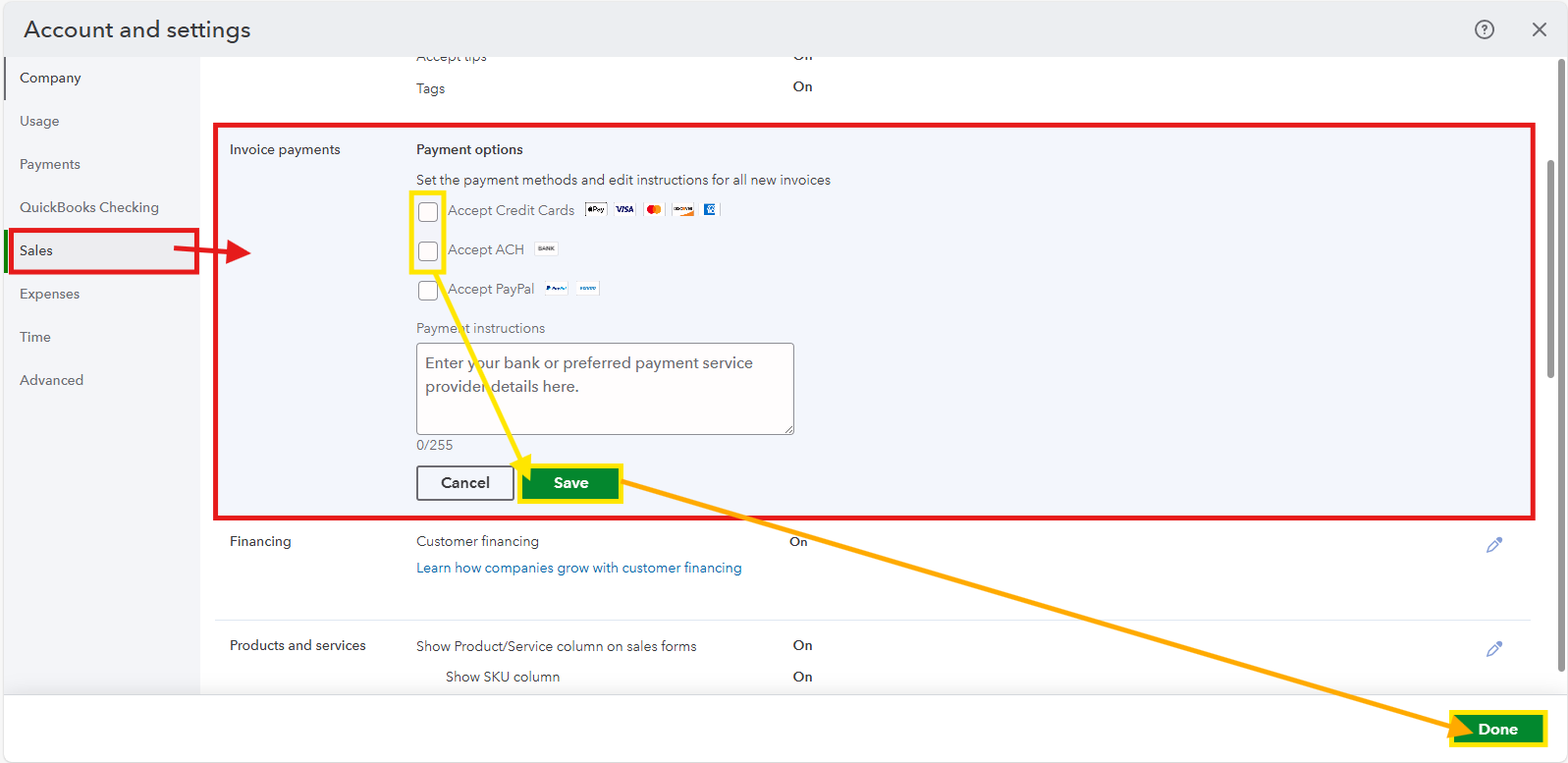1568x763 pixels.
Task: Click the PayPal logo icon
Action: pos(557,288)
